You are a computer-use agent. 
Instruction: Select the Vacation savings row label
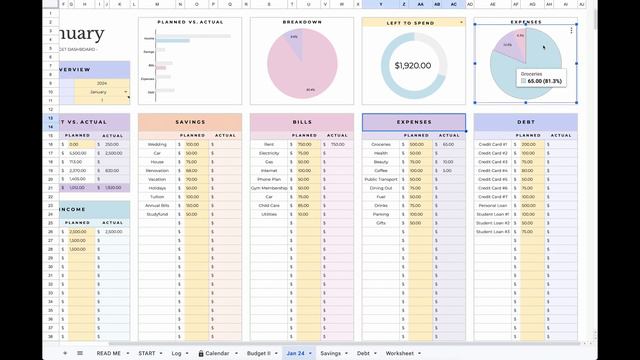pos(157,179)
